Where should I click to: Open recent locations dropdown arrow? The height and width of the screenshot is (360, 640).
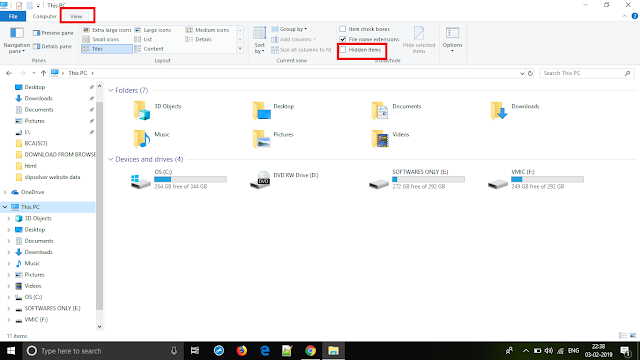click(x=33, y=73)
